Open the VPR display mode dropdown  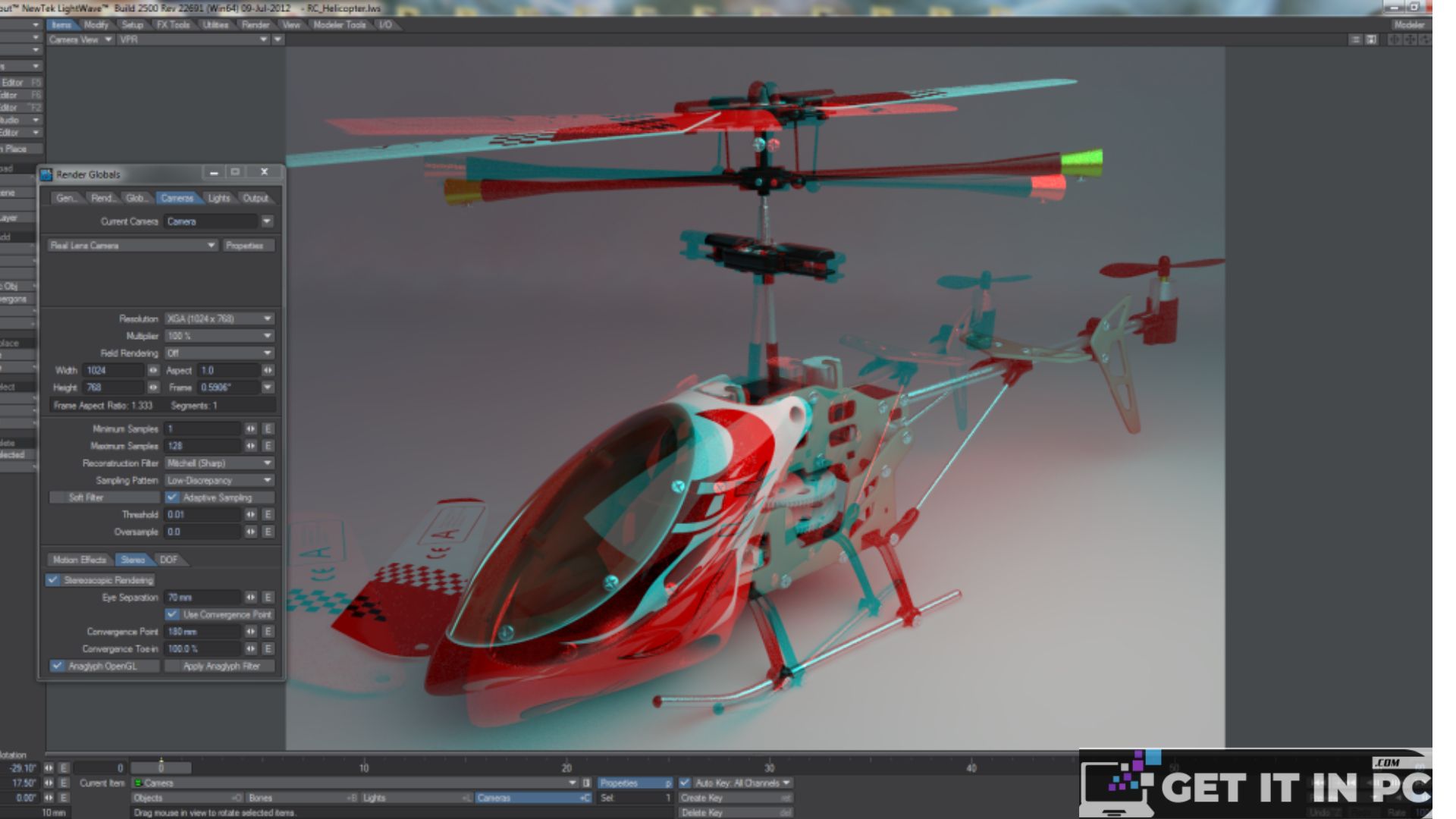193,39
